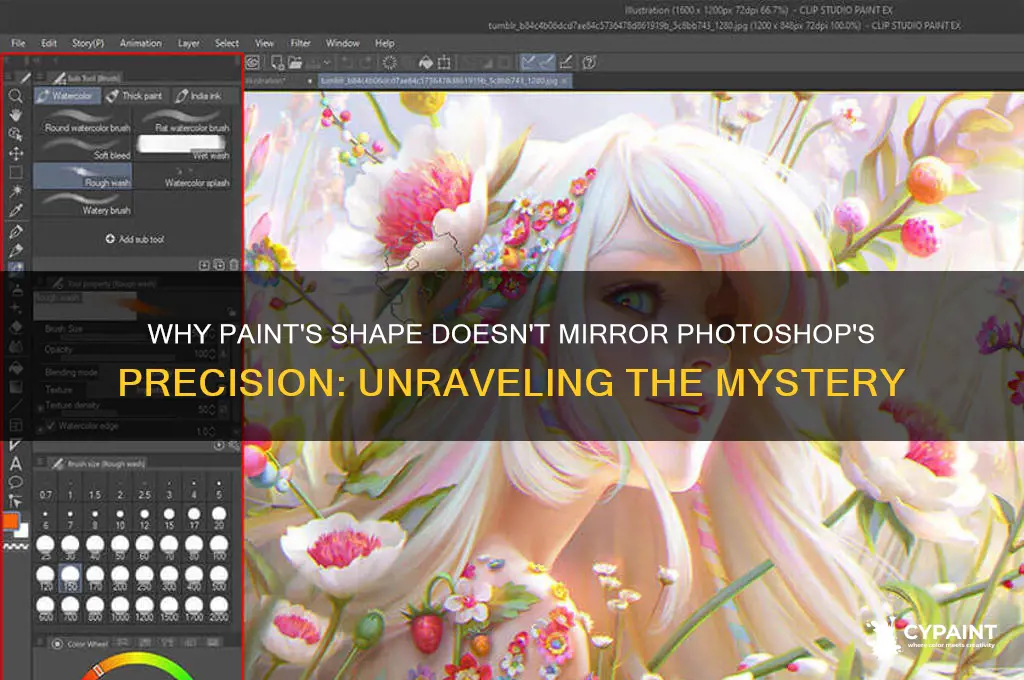1024x680 pixels.
Task: Select brush size 150
Action: pyautogui.click(x=70, y=578)
